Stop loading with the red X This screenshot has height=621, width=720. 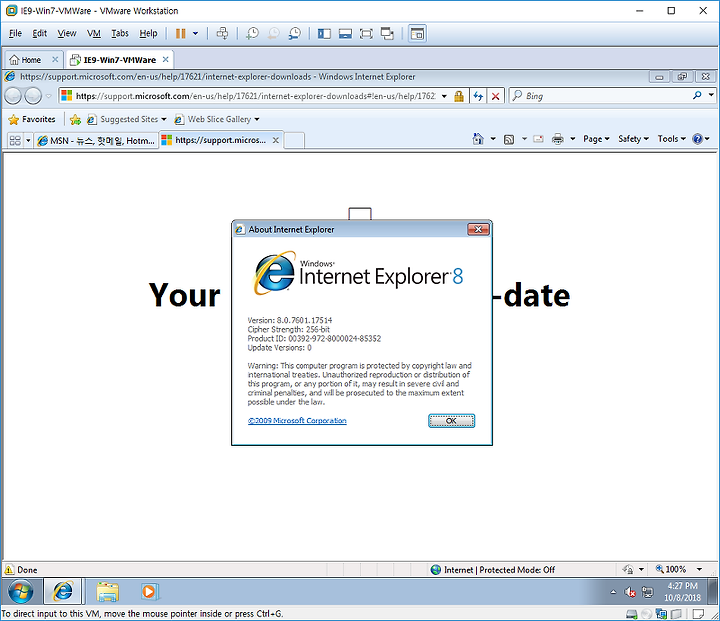point(495,96)
